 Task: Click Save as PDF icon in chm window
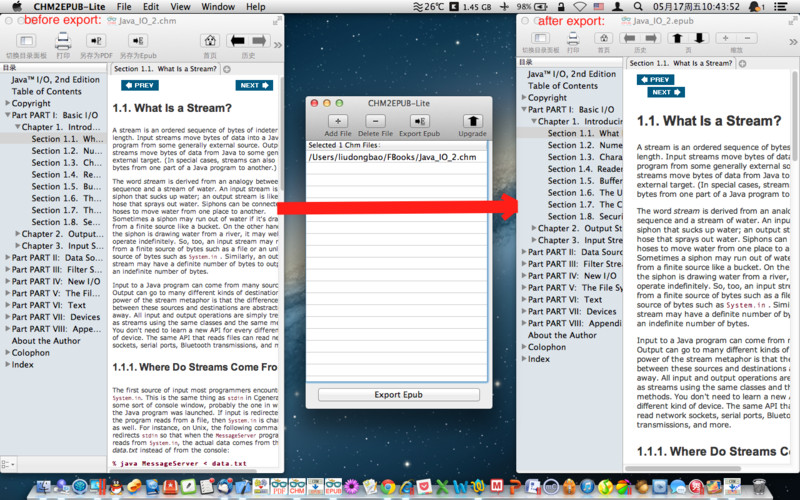coord(95,41)
